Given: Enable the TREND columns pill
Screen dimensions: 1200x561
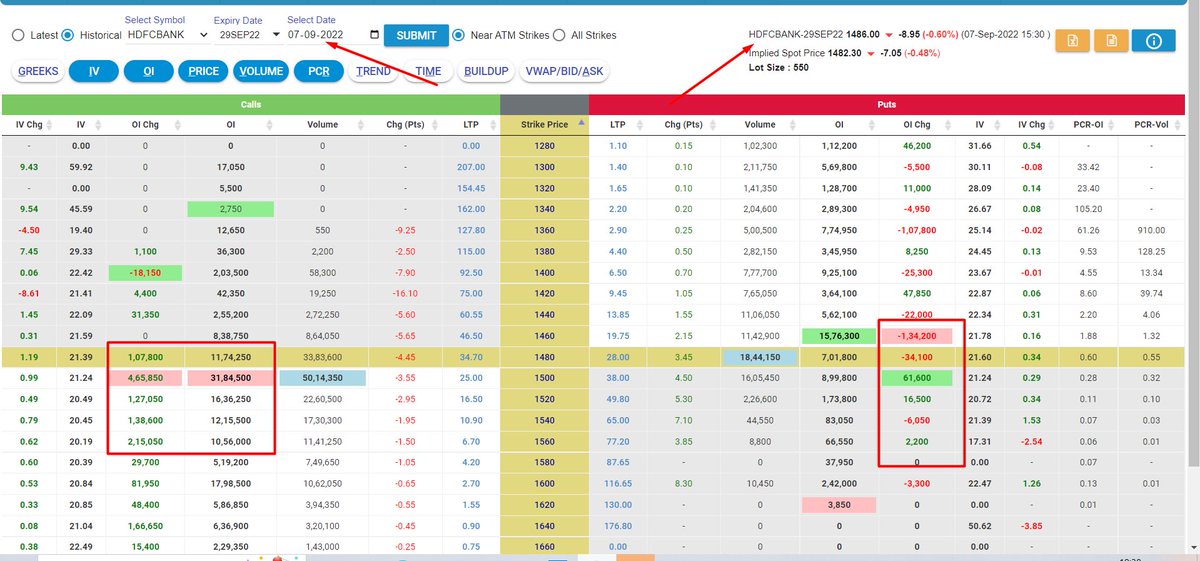Looking at the screenshot, I should (x=374, y=72).
